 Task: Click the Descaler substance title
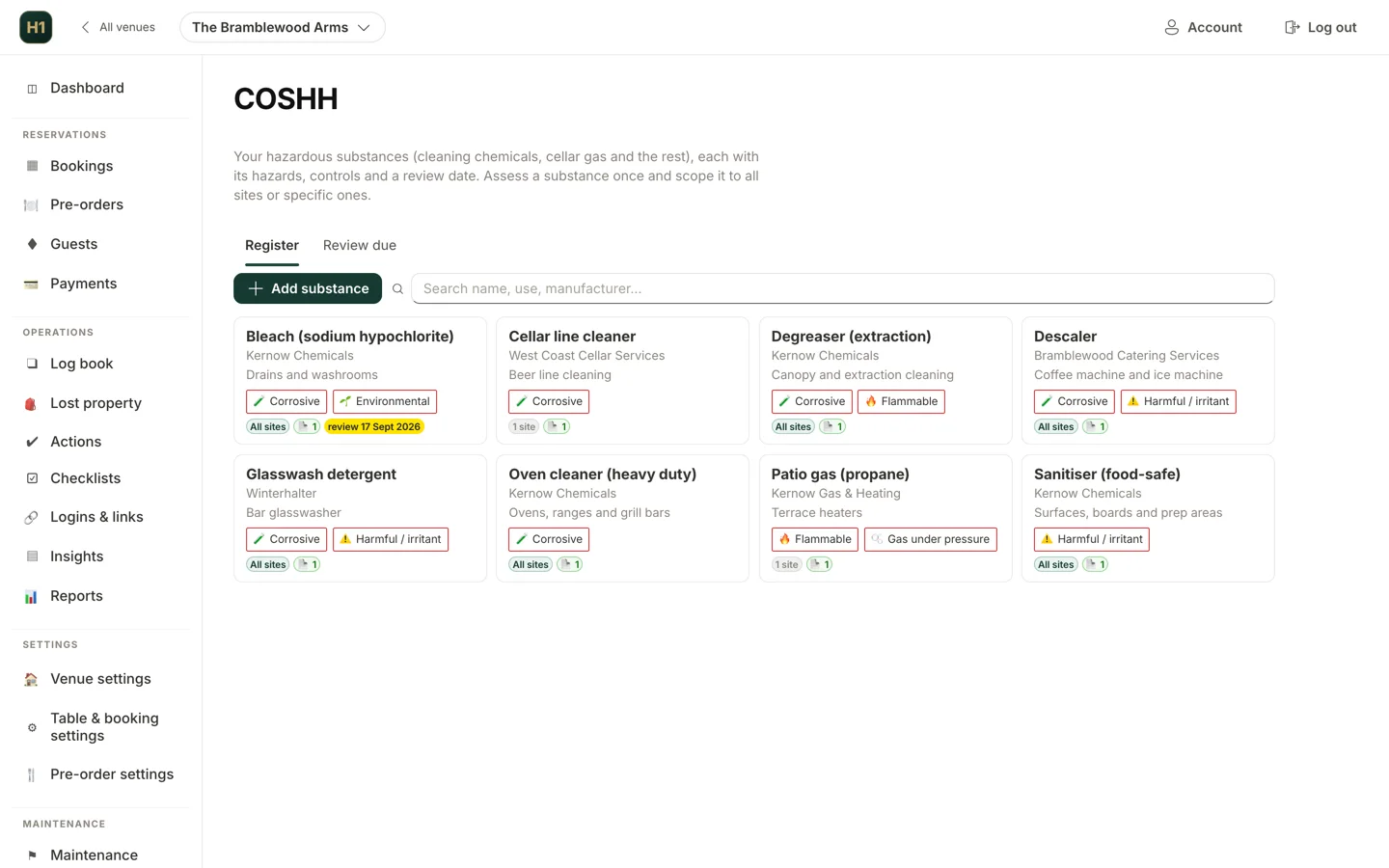[x=1065, y=337]
